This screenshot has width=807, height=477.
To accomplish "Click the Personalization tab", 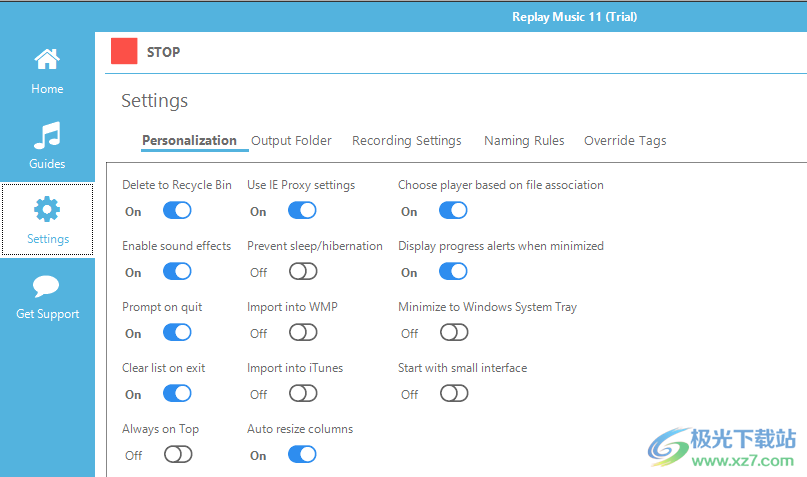I will 189,141.
